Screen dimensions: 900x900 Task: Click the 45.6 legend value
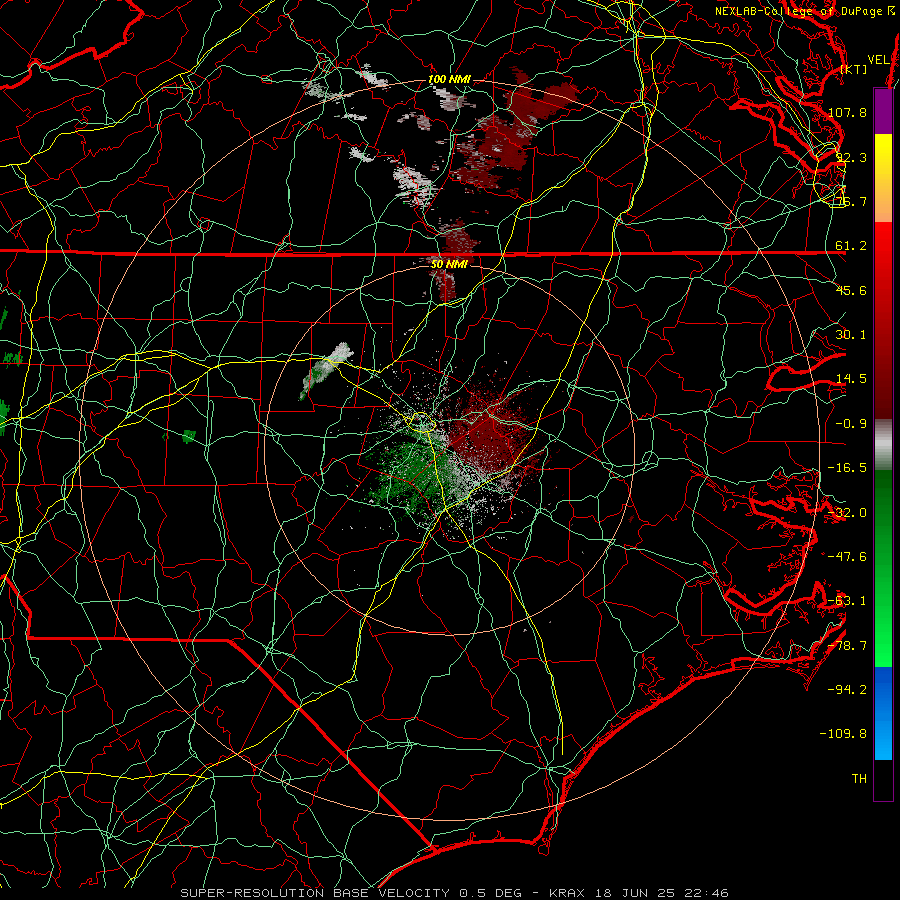851,290
